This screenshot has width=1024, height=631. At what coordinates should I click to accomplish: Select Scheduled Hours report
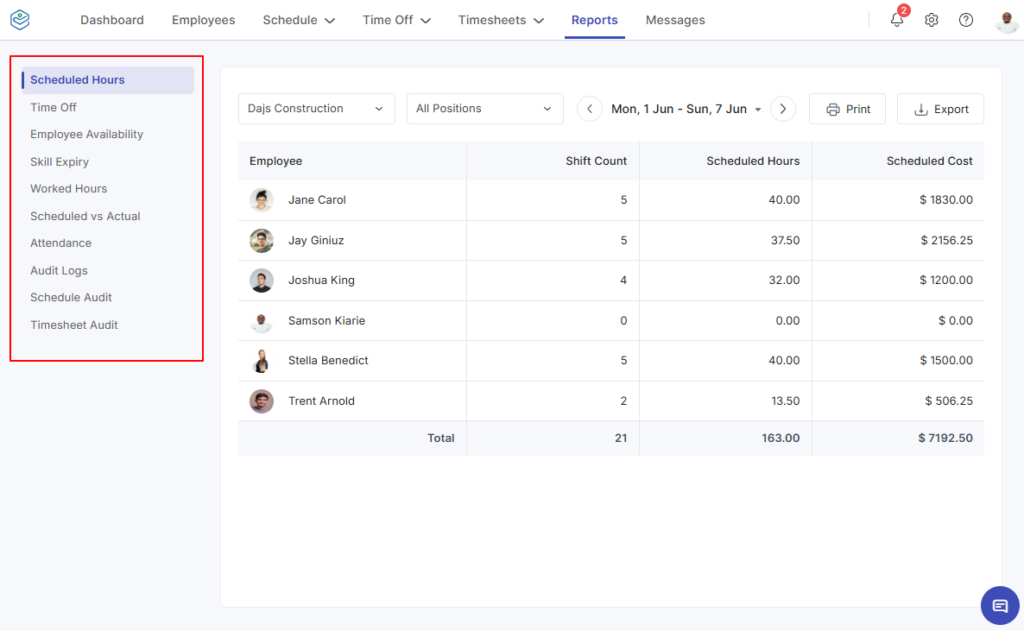(x=108, y=80)
